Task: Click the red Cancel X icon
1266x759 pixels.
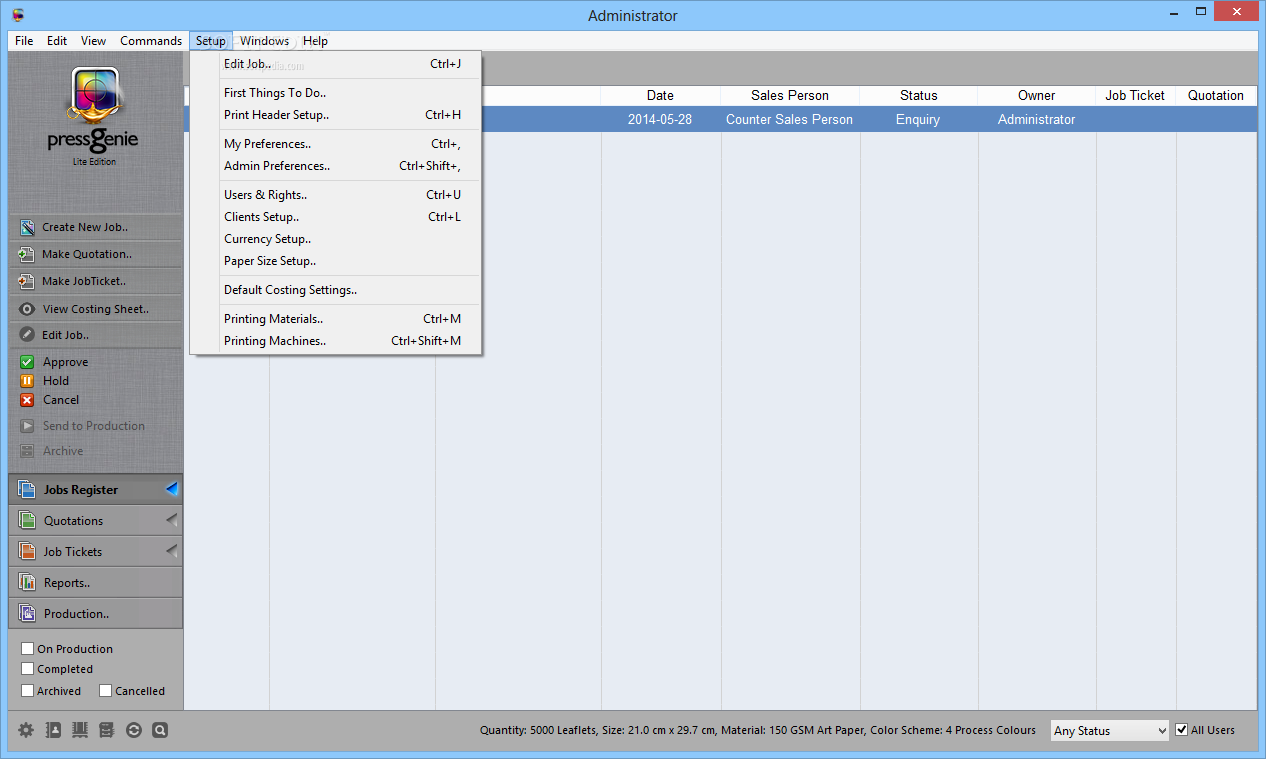Action: (27, 400)
